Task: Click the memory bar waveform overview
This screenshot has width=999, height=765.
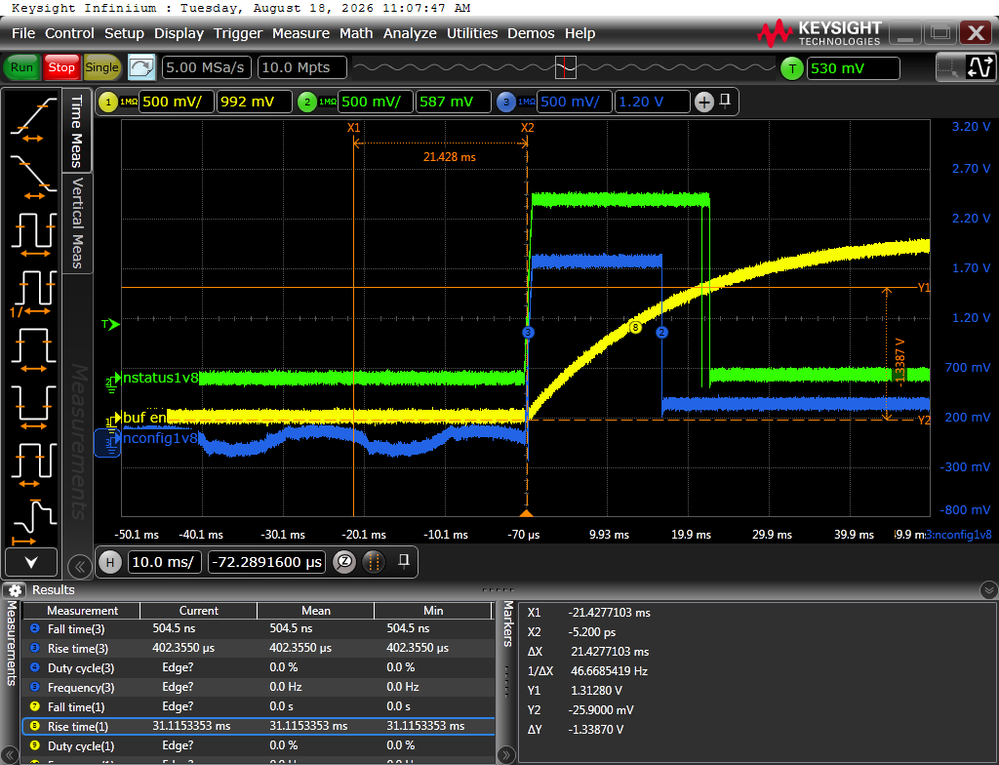Action: pyautogui.click(x=565, y=67)
